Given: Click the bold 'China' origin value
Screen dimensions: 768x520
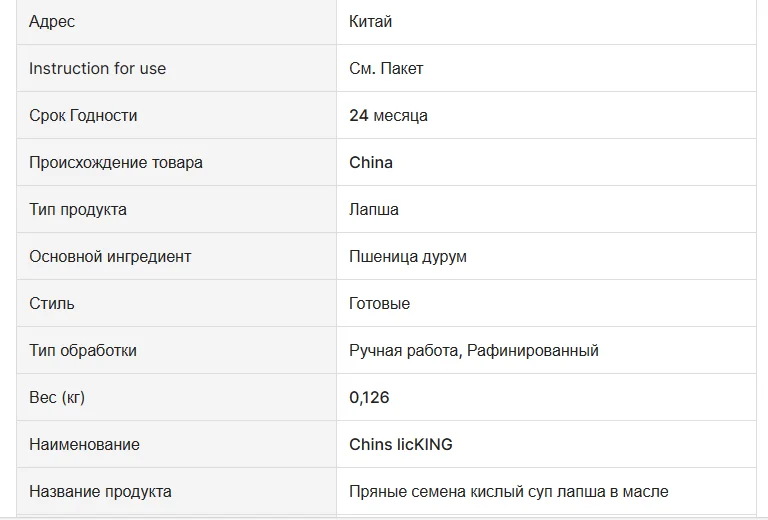Looking at the screenshot, I should [371, 162].
